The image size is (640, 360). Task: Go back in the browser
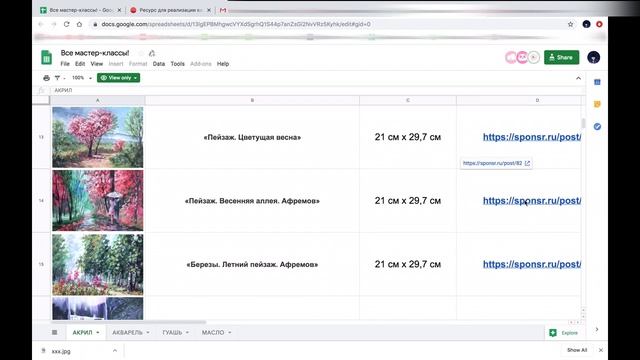[x=41, y=24]
